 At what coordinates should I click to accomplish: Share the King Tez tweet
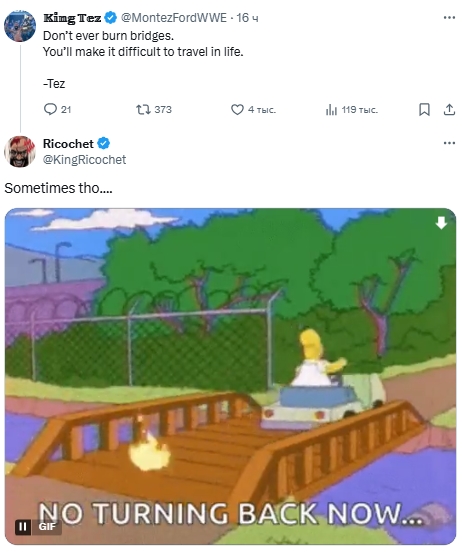click(x=449, y=109)
